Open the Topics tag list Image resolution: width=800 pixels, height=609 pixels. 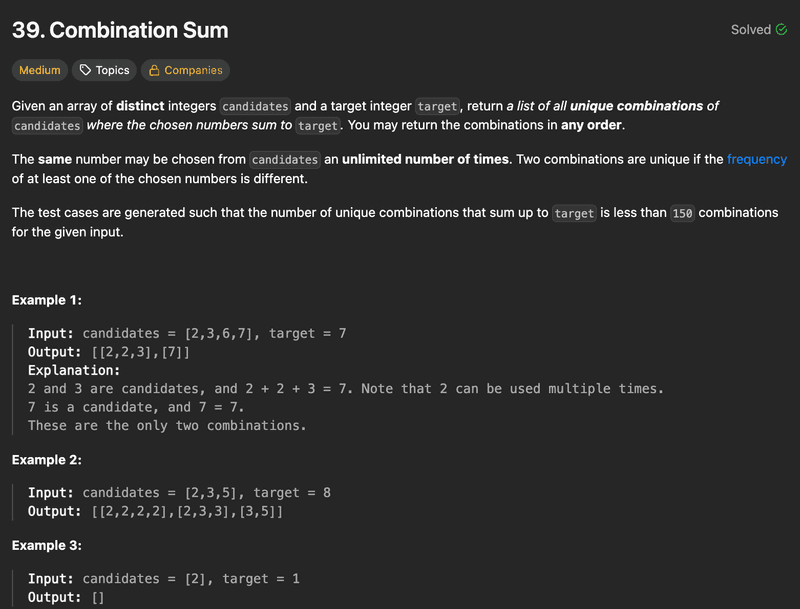click(x=104, y=70)
